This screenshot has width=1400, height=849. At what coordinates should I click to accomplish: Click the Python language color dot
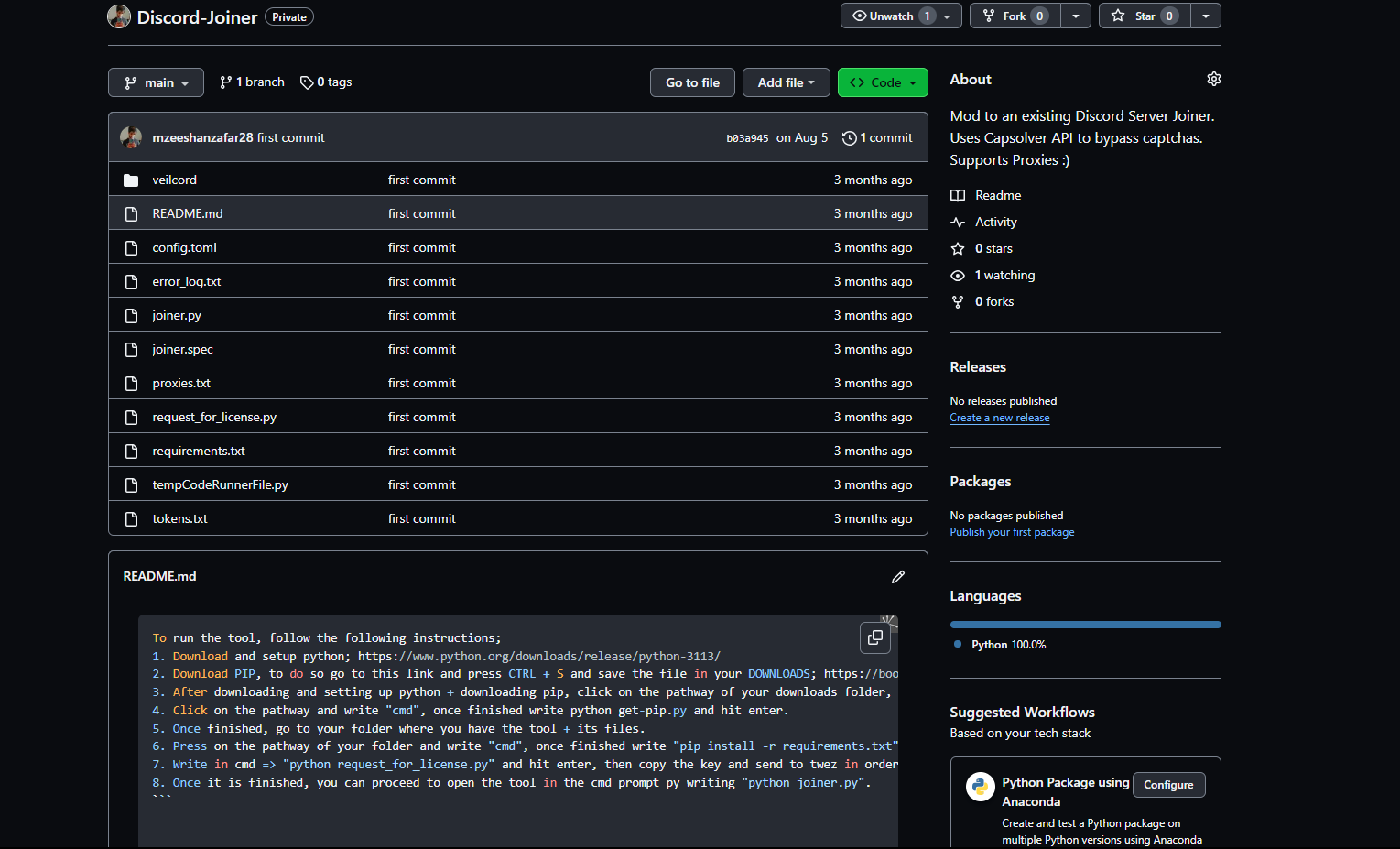[958, 644]
